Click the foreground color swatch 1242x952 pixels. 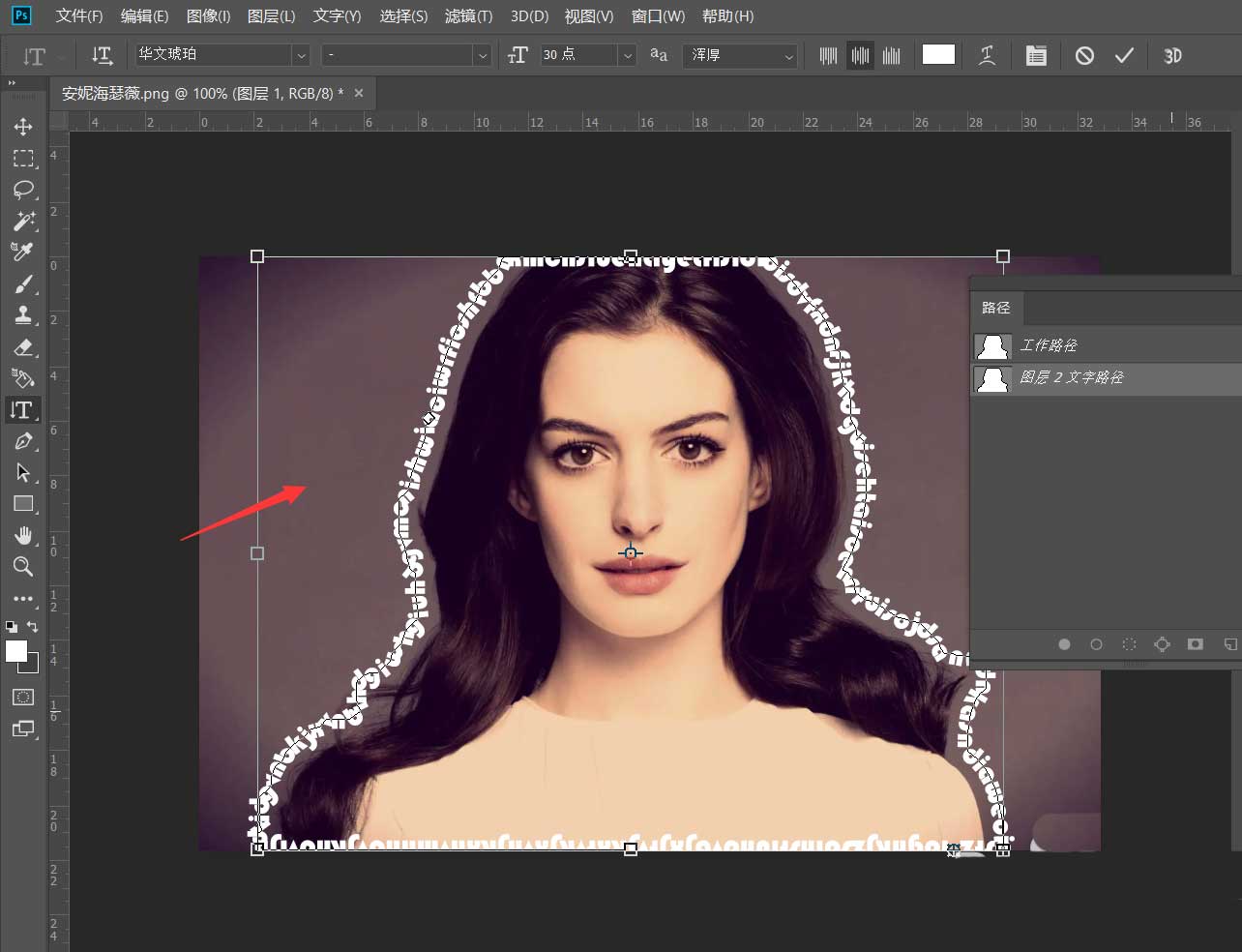tap(15, 651)
